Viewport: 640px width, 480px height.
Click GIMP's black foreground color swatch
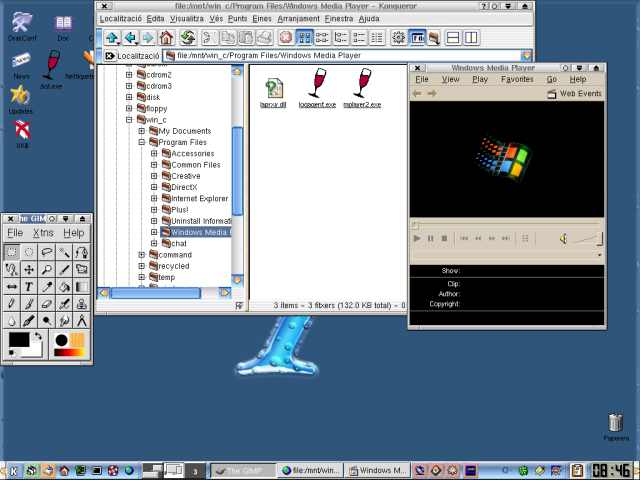tap(19, 340)
